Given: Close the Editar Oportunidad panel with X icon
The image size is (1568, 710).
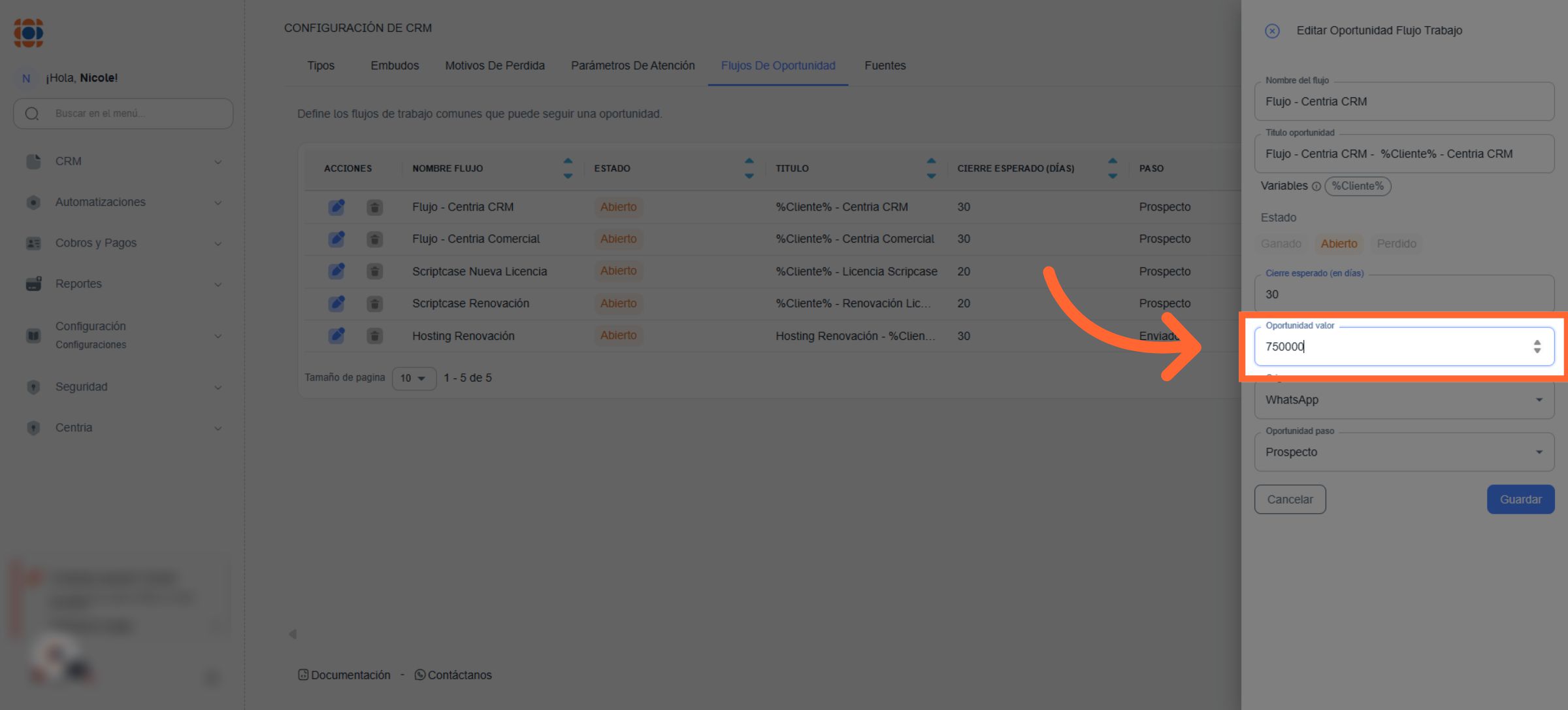Looking at the screenshot, I should (x=1271, y=31).
